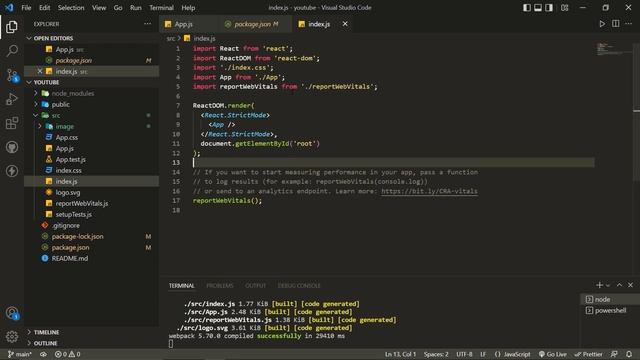Toggle Go Live server

click(552, 354)
